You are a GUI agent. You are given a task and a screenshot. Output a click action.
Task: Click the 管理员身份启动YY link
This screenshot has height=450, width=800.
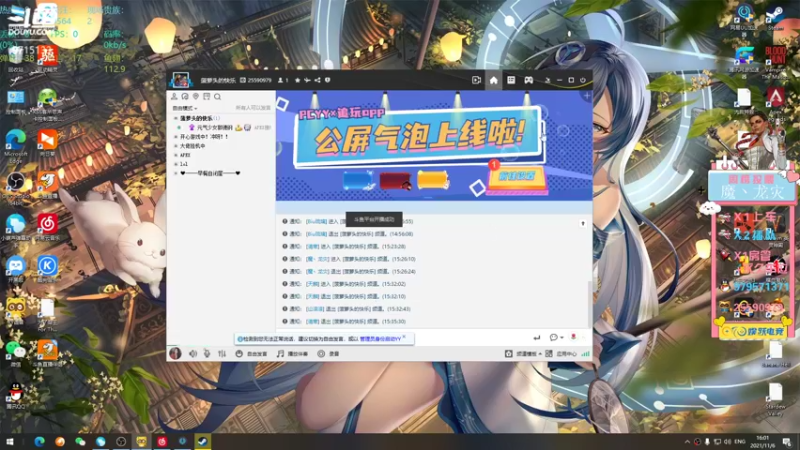point(380,339)
